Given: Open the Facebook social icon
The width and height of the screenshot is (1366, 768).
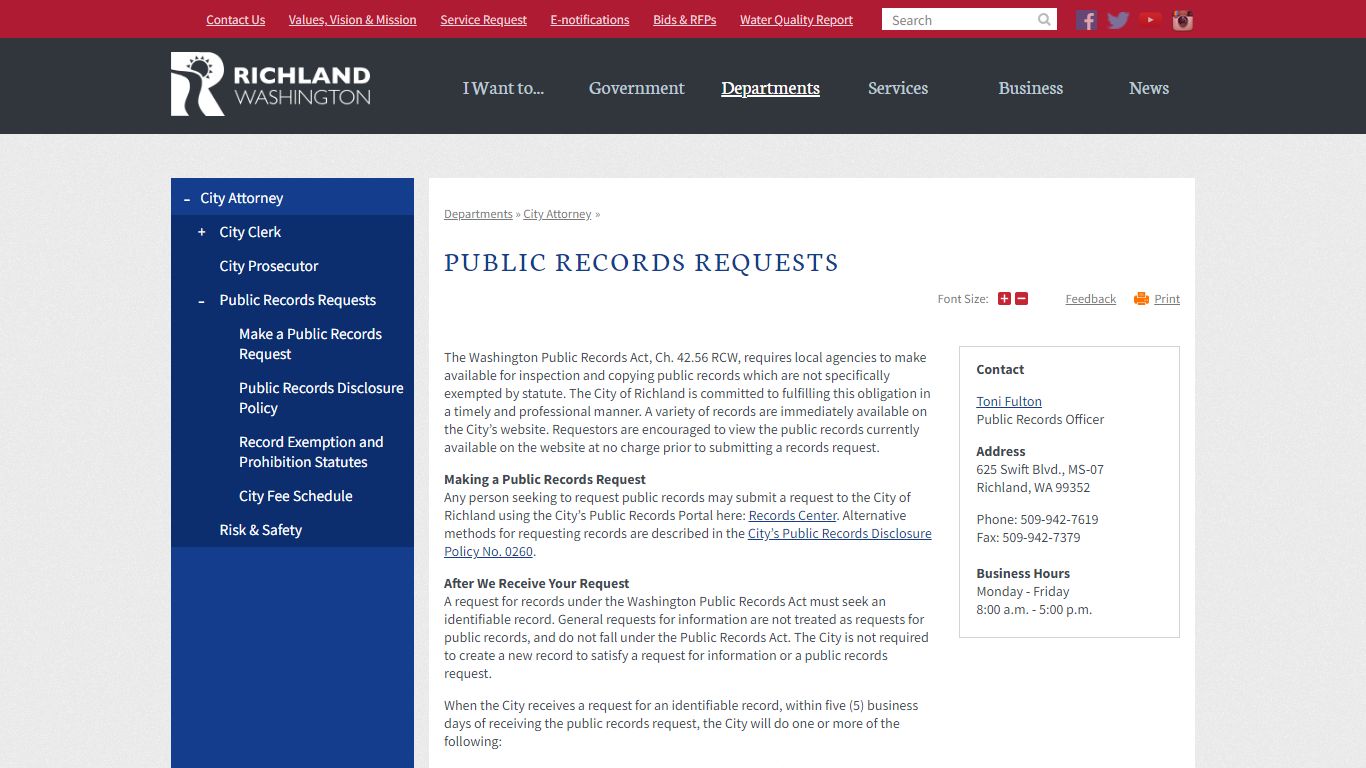Looking at the screenshot, I should point(1086,20).
